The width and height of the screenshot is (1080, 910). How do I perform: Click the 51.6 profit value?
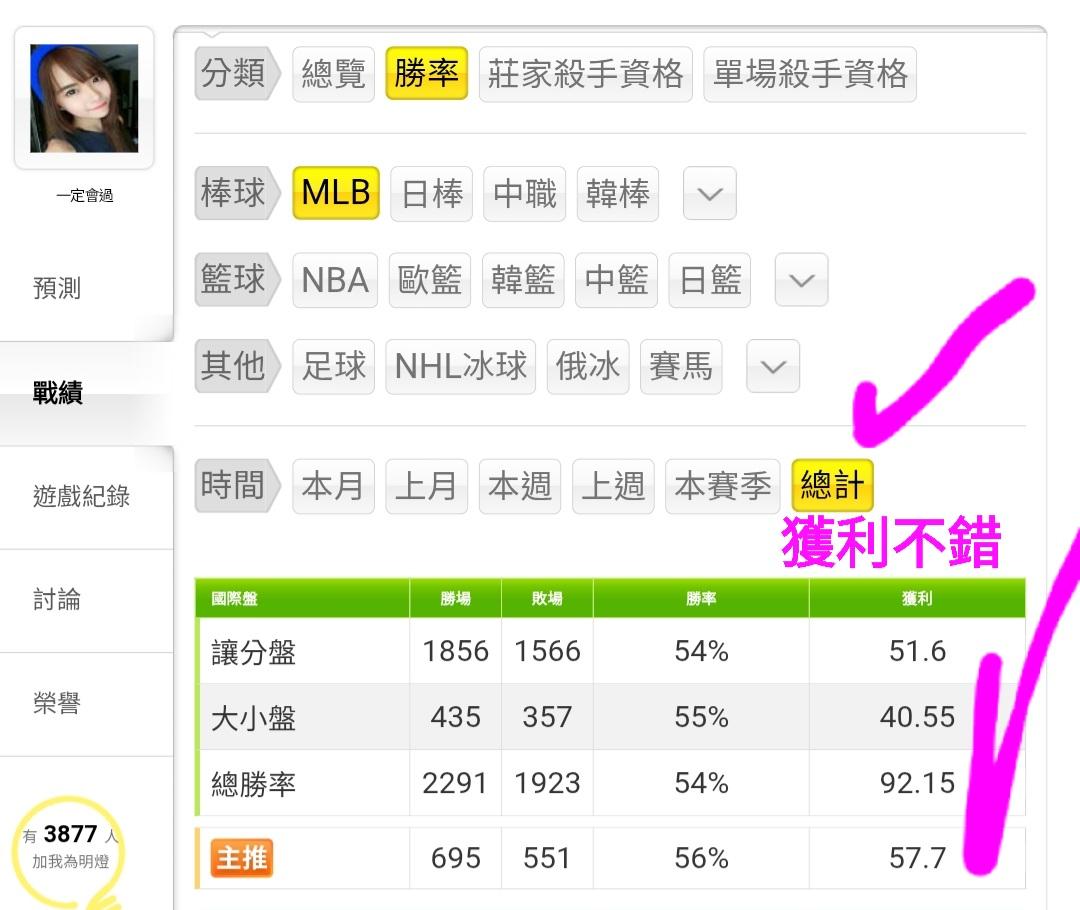click(x=917, y=651)
